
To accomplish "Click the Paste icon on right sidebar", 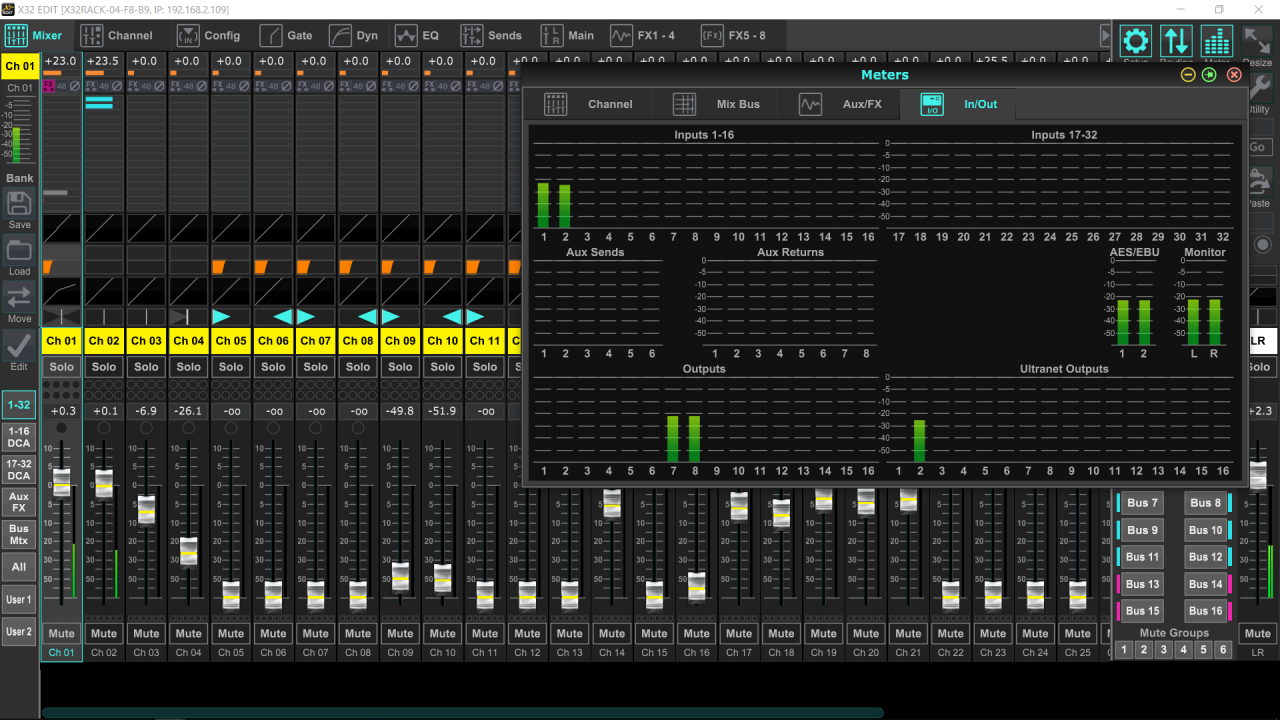I will (x=1259, y=182).
